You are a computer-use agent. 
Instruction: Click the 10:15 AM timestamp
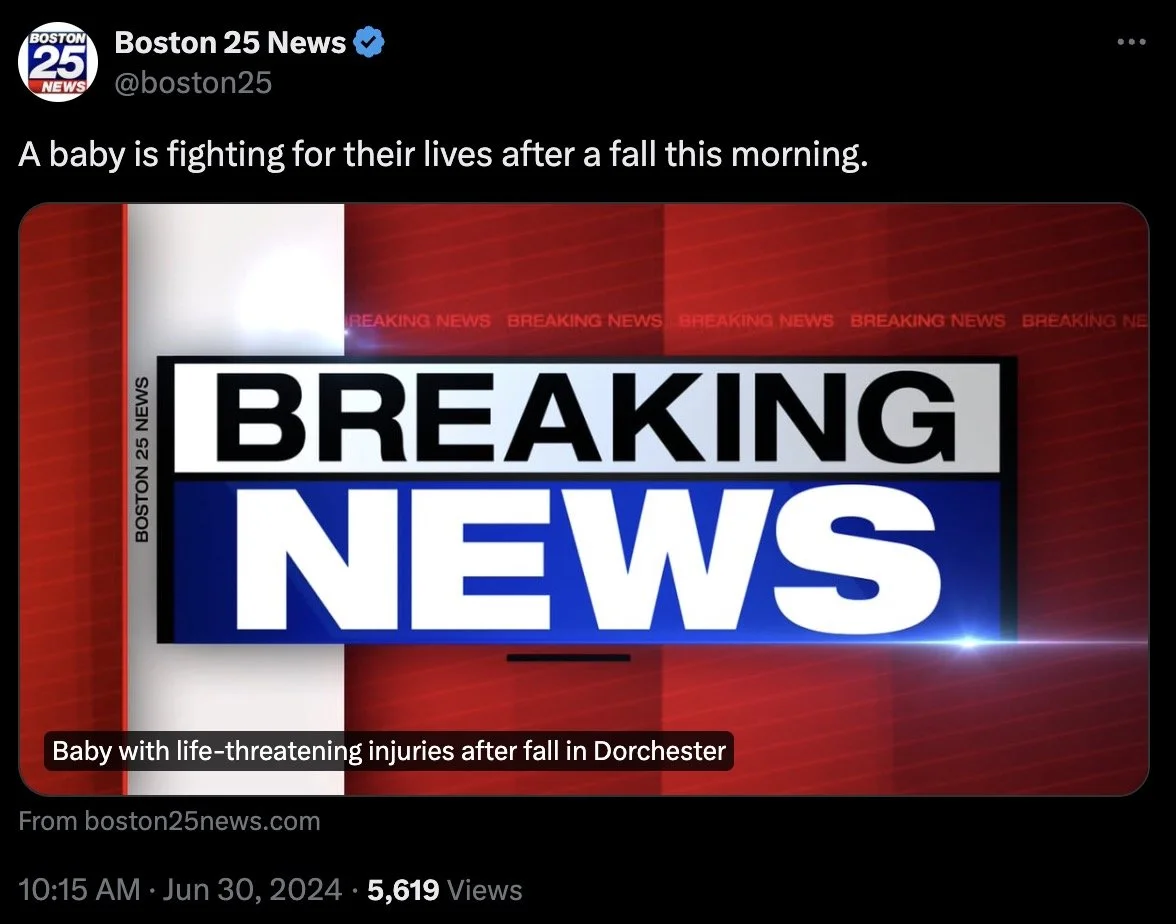point(79,890)
